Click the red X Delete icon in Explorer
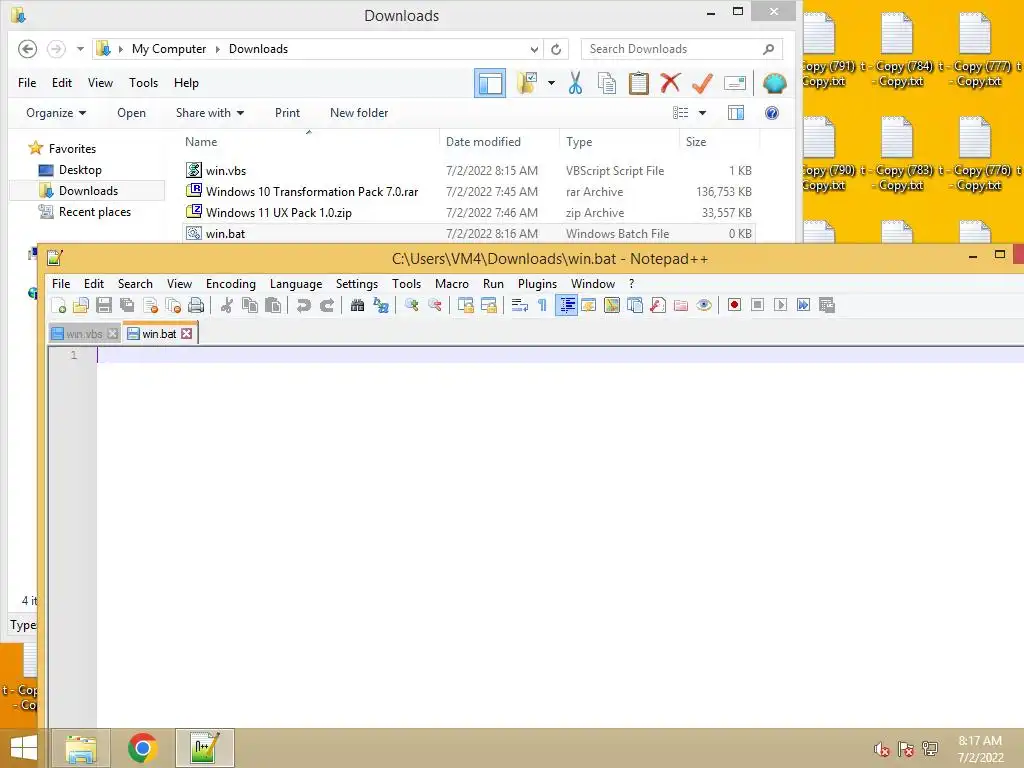Screen dimensions: 1024x768 (670, 83)
